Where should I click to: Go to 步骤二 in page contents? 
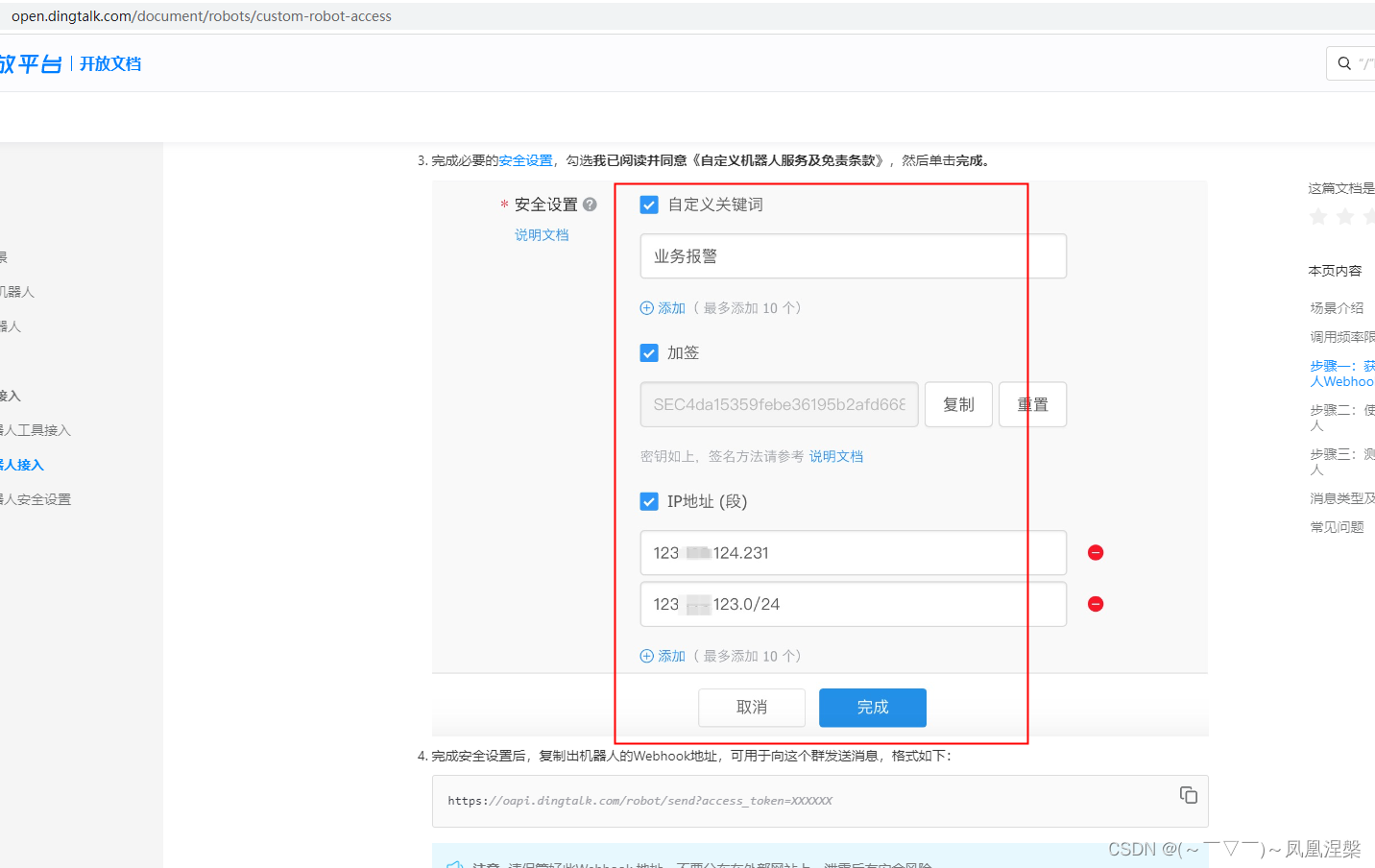(1342, 418)
